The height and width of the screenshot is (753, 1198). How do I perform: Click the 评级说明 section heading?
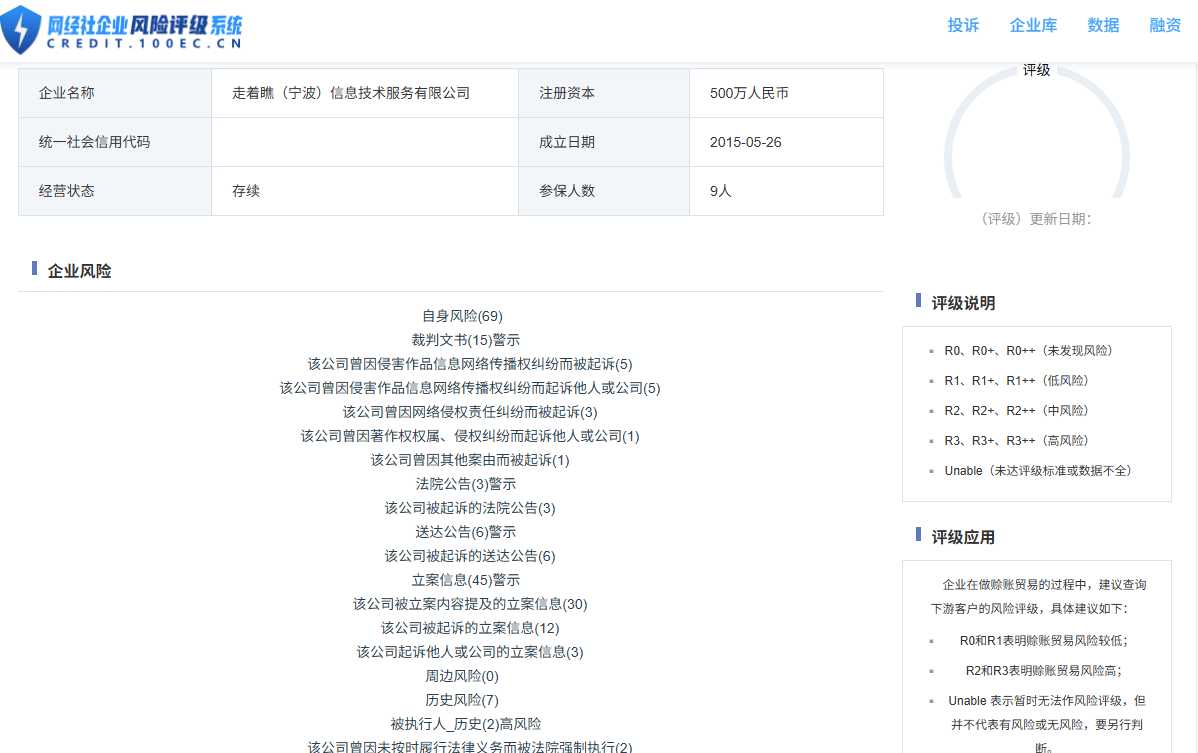[963, 303]
